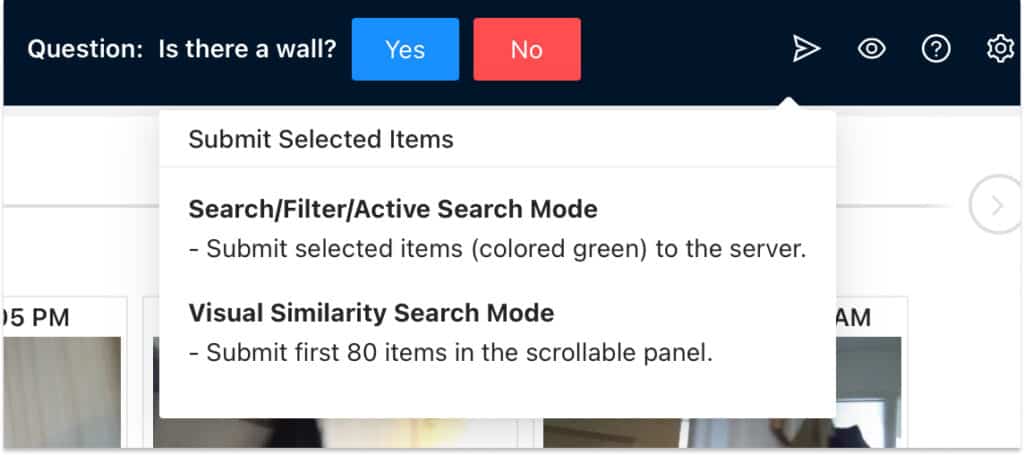Click the 'Submit Selected Items' tooltip title
This screenshot has width=1024, height=455.
pyautogui.click(x=321, y=140)
